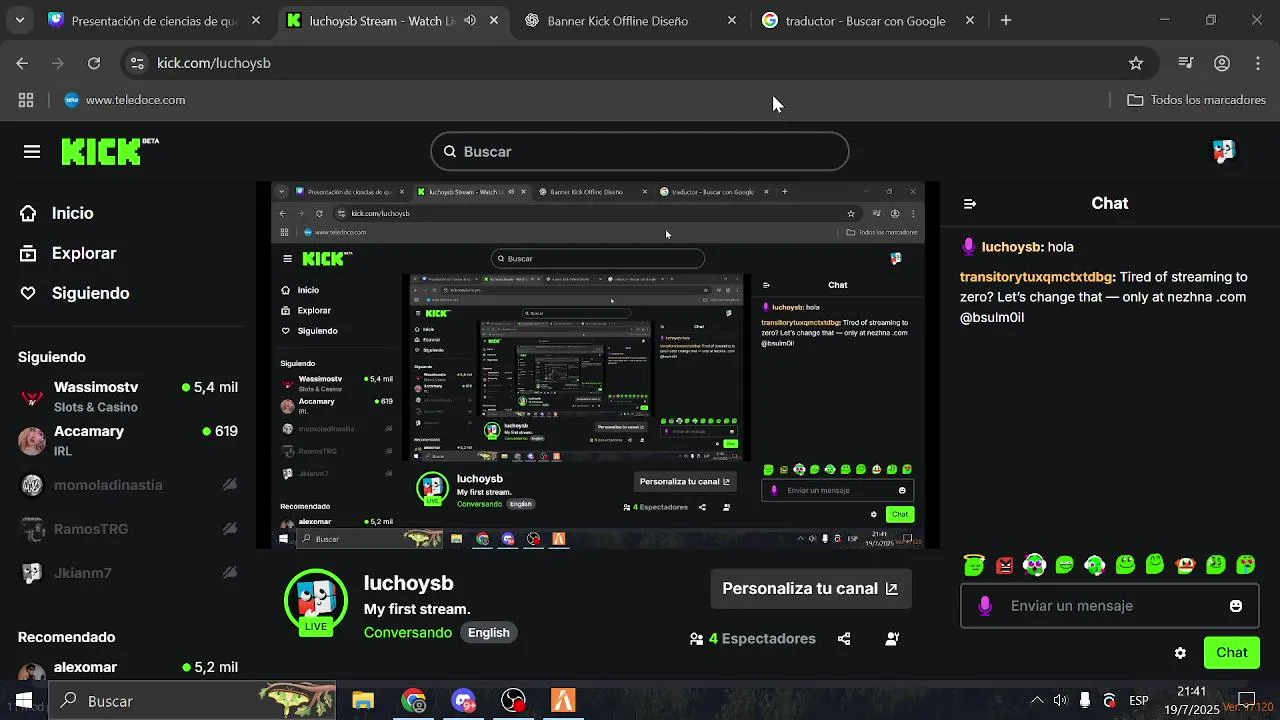Click the red-hat face emote
This screenshot has width=1280, height=720.
(x=1185, y=565)
